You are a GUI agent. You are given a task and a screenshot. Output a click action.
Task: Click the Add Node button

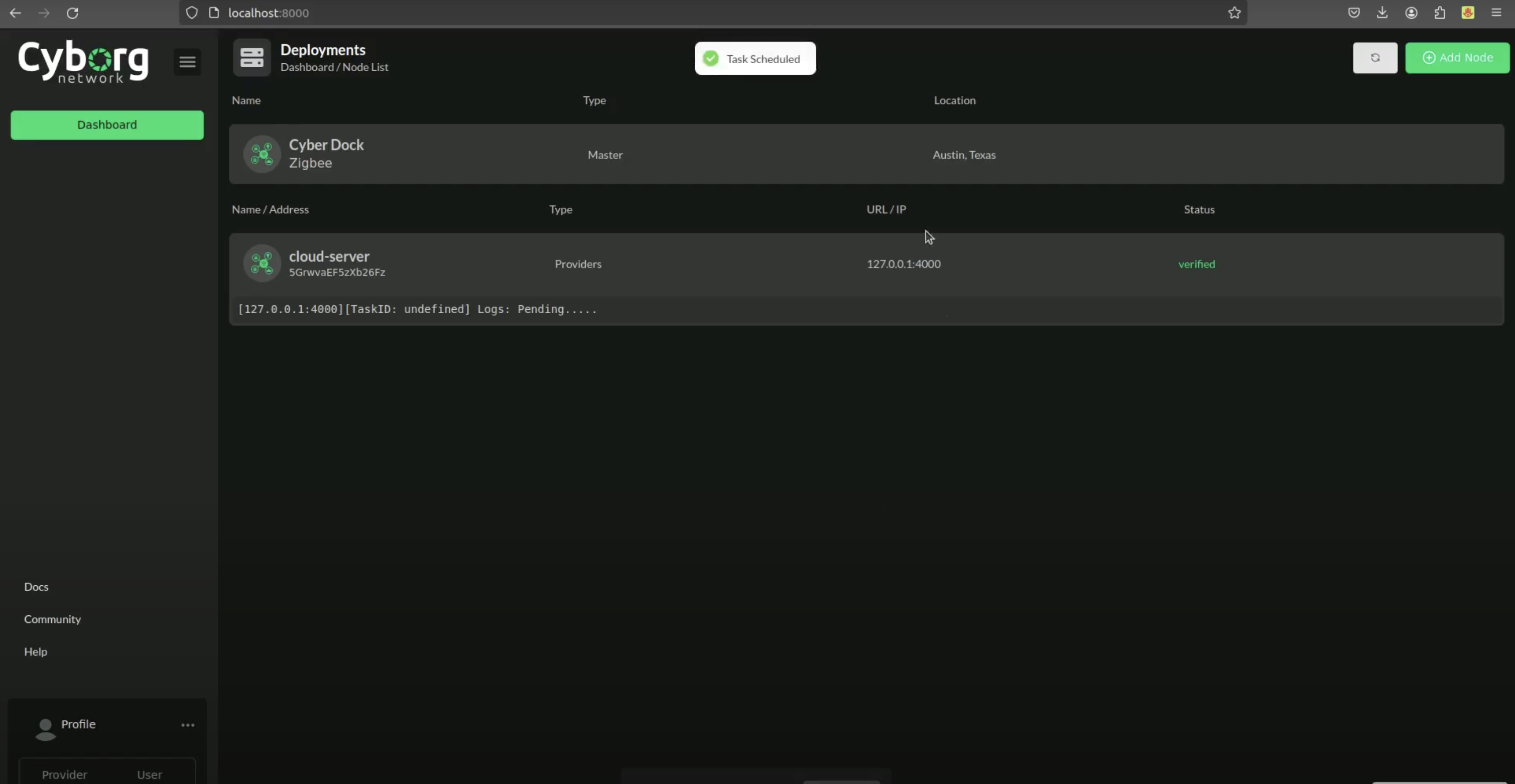point(1457,58)
